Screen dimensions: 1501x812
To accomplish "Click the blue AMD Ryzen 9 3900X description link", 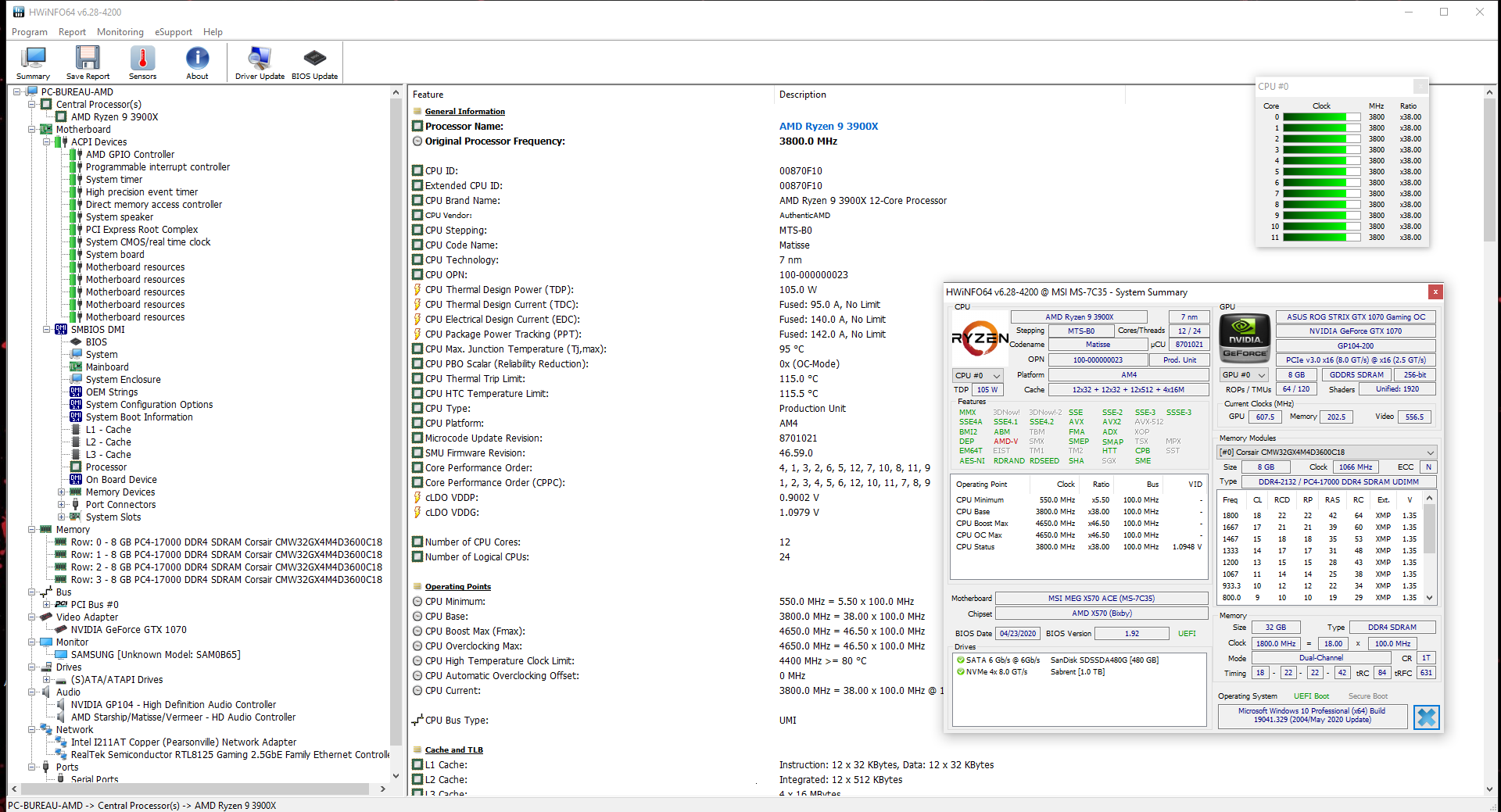I will (829, 127).
